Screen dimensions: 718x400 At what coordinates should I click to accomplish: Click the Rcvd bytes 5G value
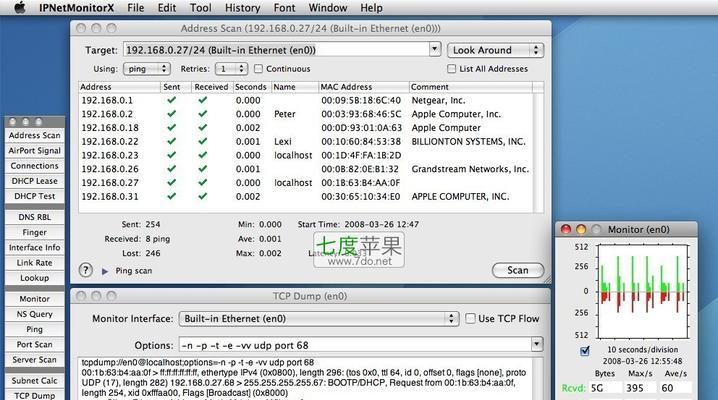605,388
